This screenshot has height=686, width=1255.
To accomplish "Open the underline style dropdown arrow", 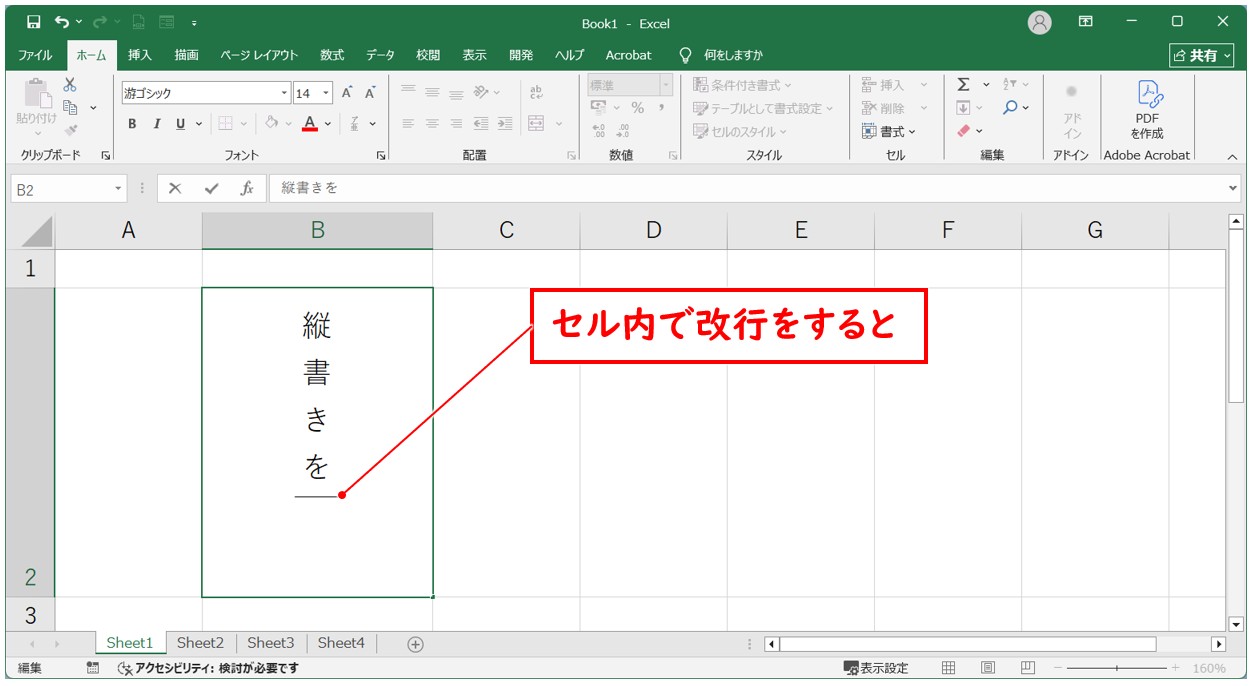I will [199, 124].
